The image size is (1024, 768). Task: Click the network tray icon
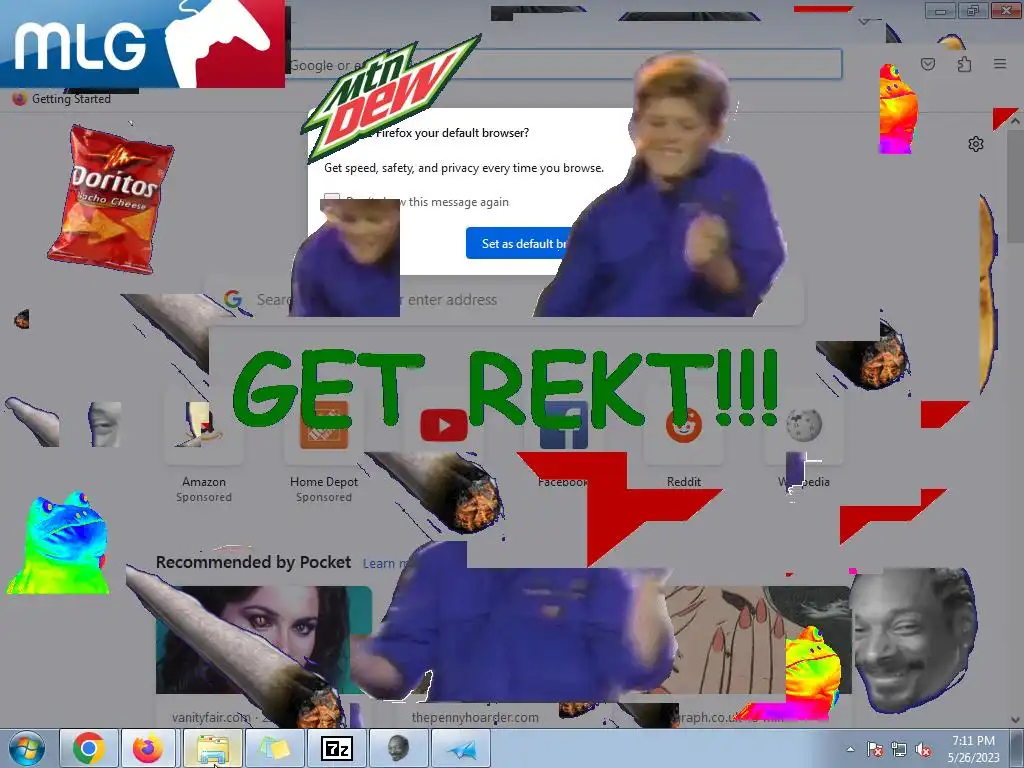899,749
